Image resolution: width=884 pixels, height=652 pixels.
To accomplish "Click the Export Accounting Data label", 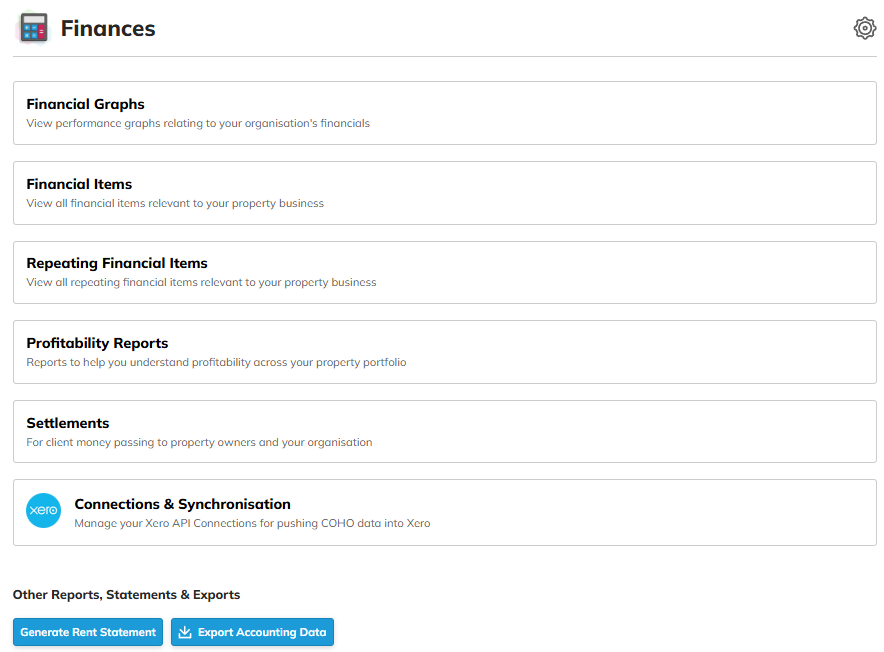I will 261,632.
